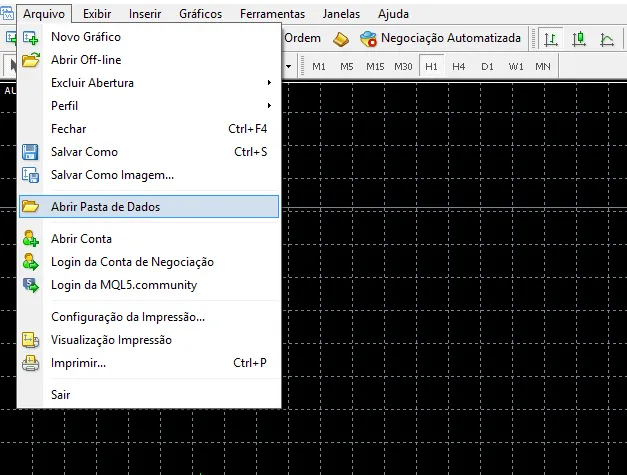Image resolution: width=627 pixels, height=475 pixels.
Task: Click the Imprimir printer icon
Action: pos(30,363)
